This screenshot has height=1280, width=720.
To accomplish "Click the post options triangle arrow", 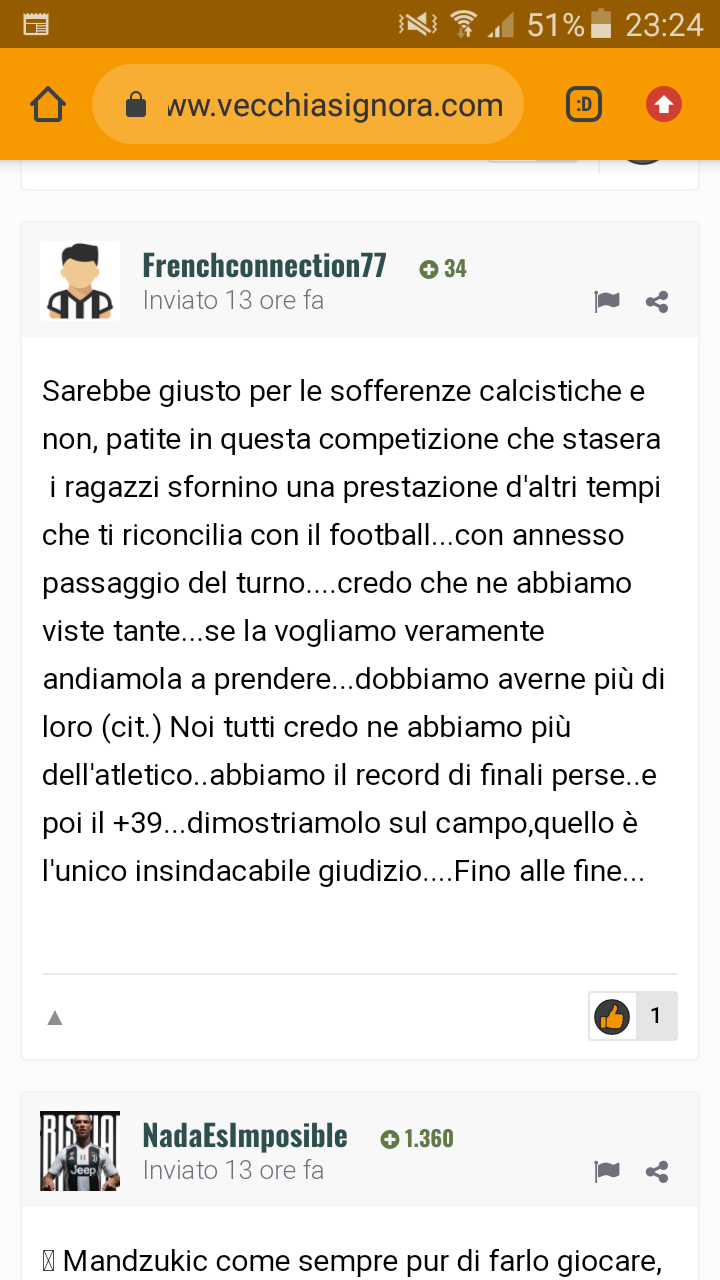I will [55, 1018].
